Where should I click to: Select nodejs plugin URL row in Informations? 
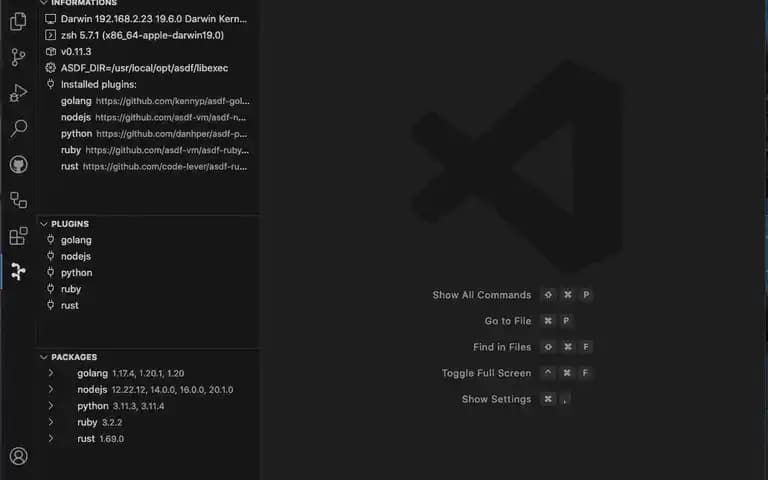coord(148,117)
